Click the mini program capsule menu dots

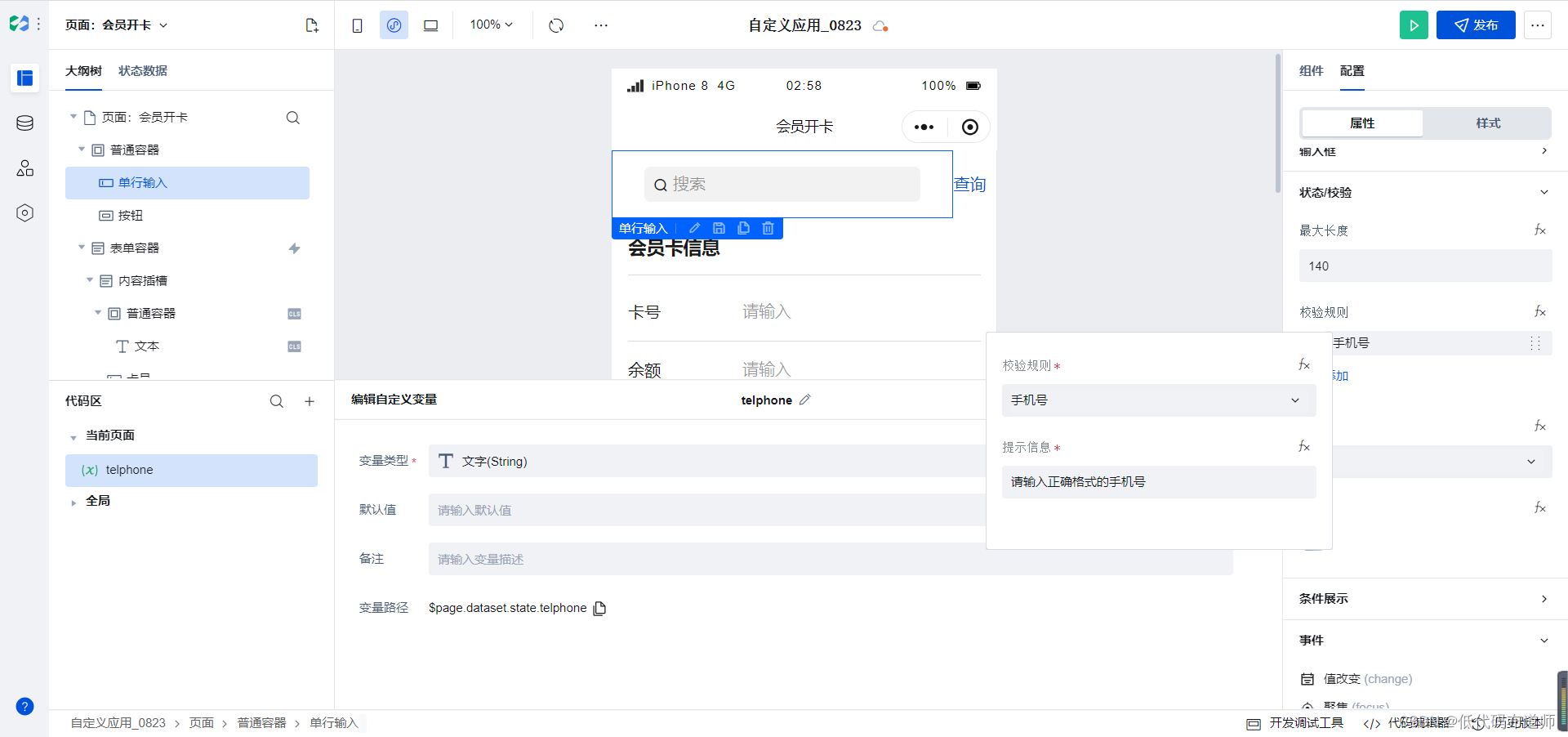tap(924, 127)
